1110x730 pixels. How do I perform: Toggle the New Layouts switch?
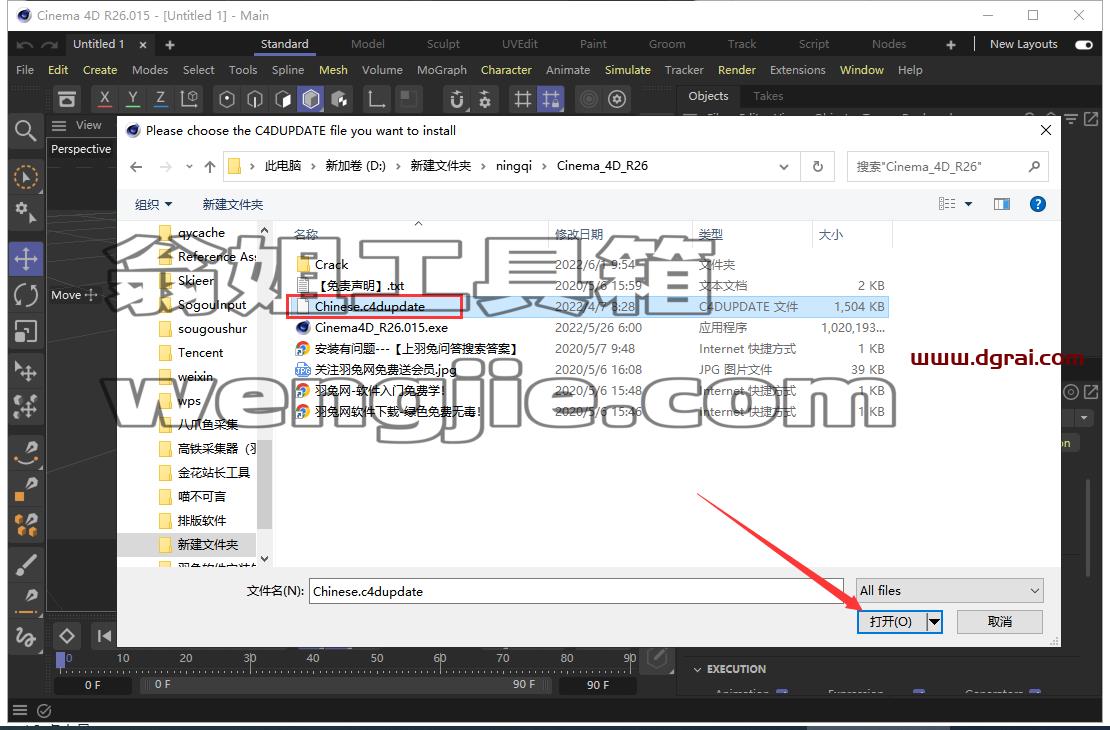coord(1084,44)
